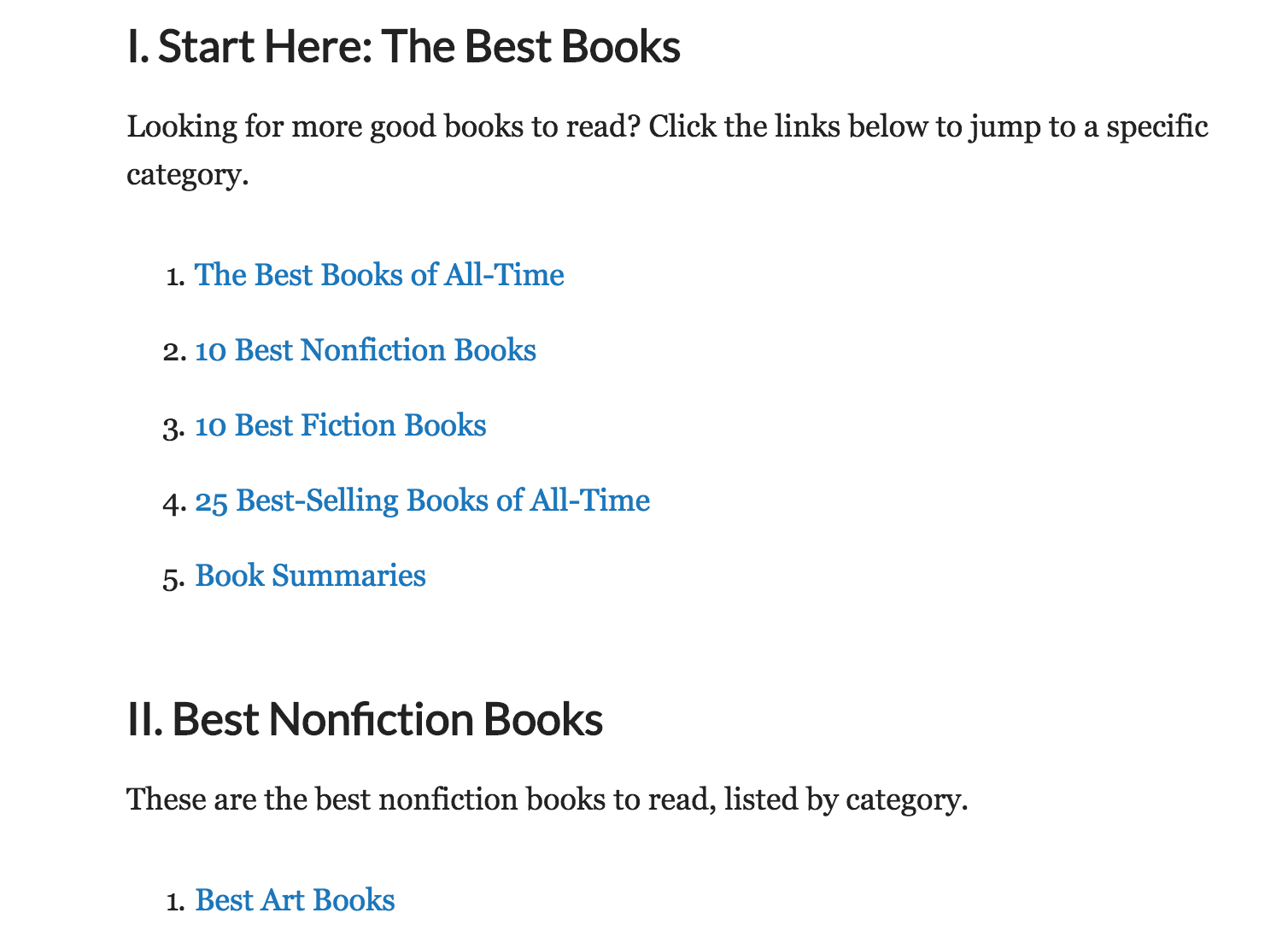Click list number 5 beside Book Summaries
The image size is (1288, 948).
tap(174, 577)
